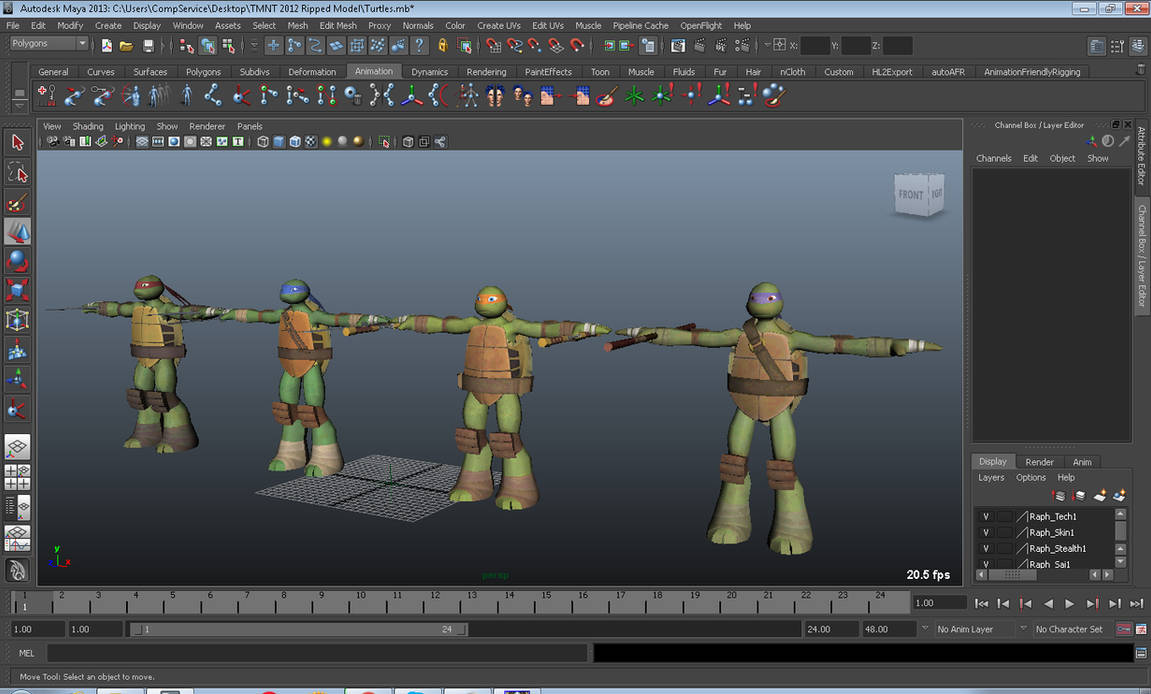Viewport: 1151px width, 694px height.
Task: Select the arrow Select Tool in toolbox
Action: 17,142
